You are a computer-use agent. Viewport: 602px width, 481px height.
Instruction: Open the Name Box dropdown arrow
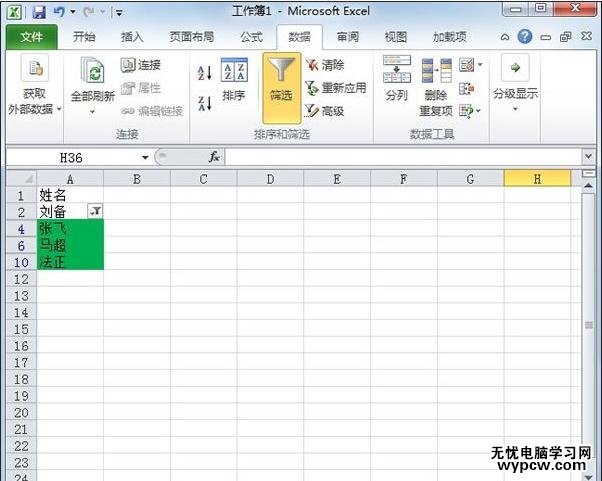pyautogui.click(x=145, y=157)
